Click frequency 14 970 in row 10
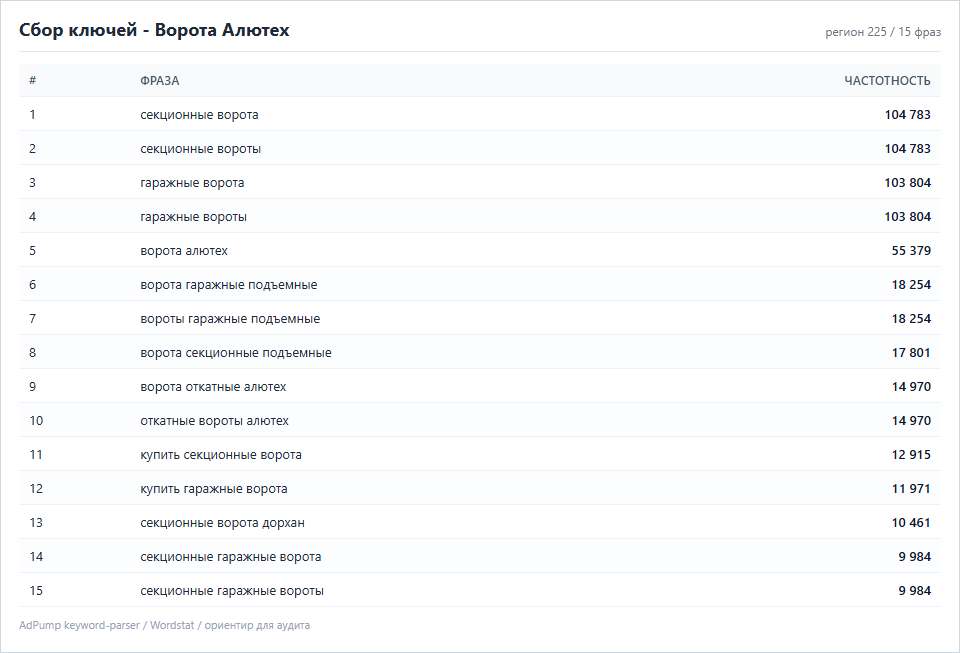Screen dimensions: 960x653 (x=911, y=421)
